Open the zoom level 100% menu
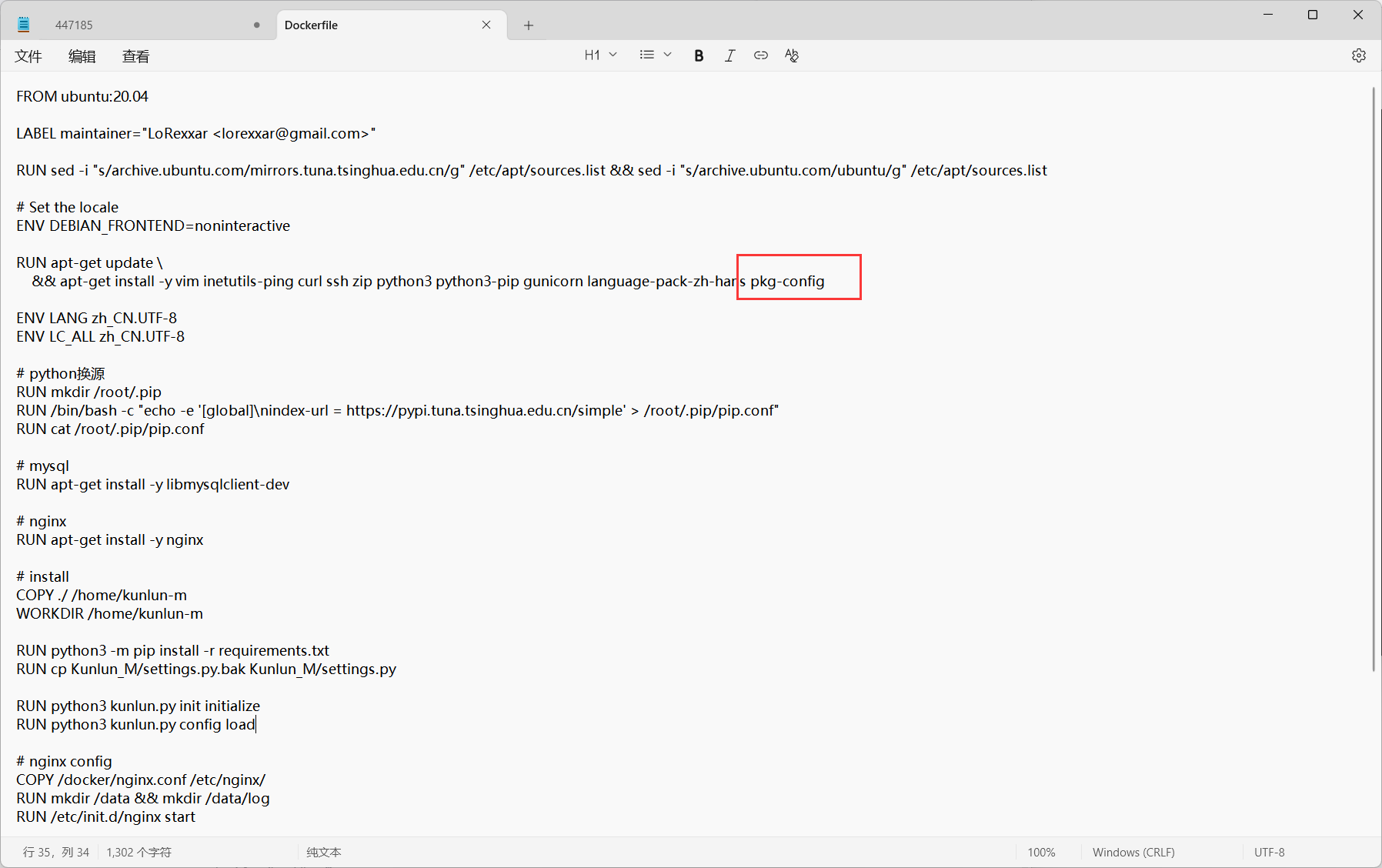1382x868 pixels. coord(1041,852)
